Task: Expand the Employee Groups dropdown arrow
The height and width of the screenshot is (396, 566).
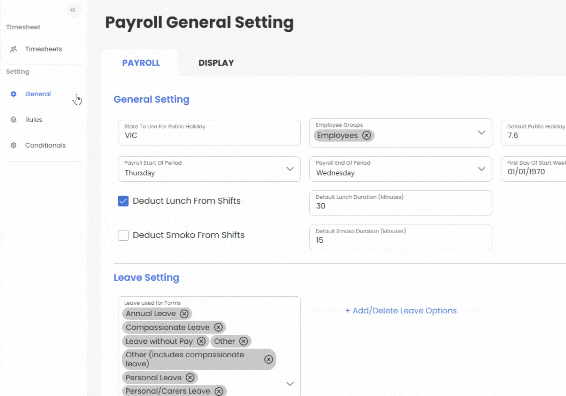Action: pyautogui.click(x=481, y=132)
